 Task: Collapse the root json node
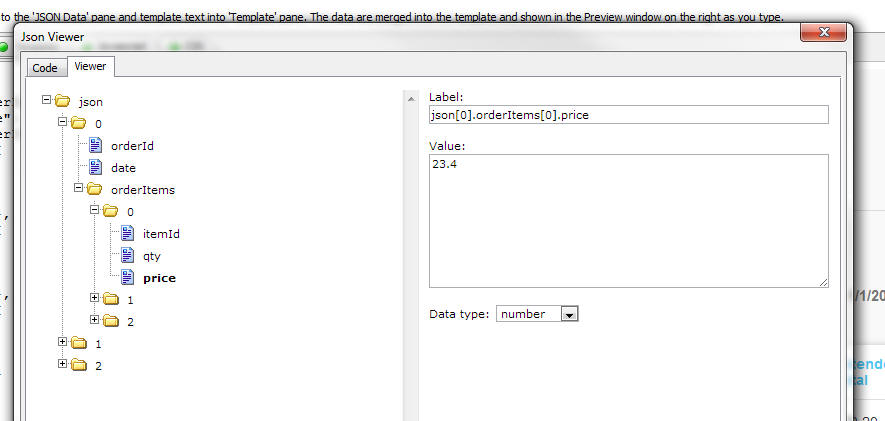point(46,100)
